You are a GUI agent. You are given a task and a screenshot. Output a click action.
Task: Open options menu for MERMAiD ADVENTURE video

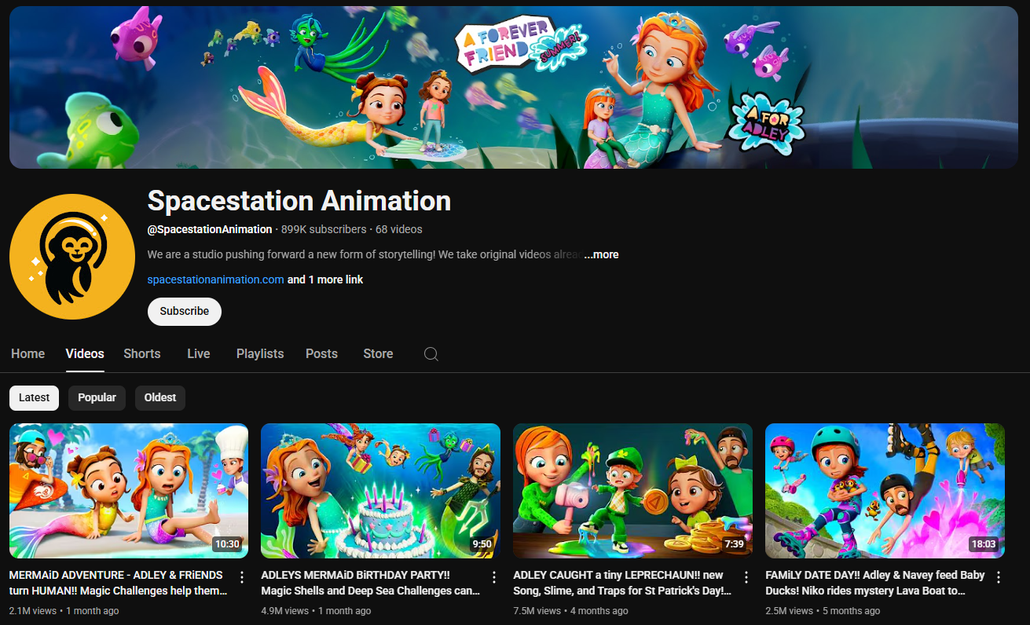click(242, 577)
